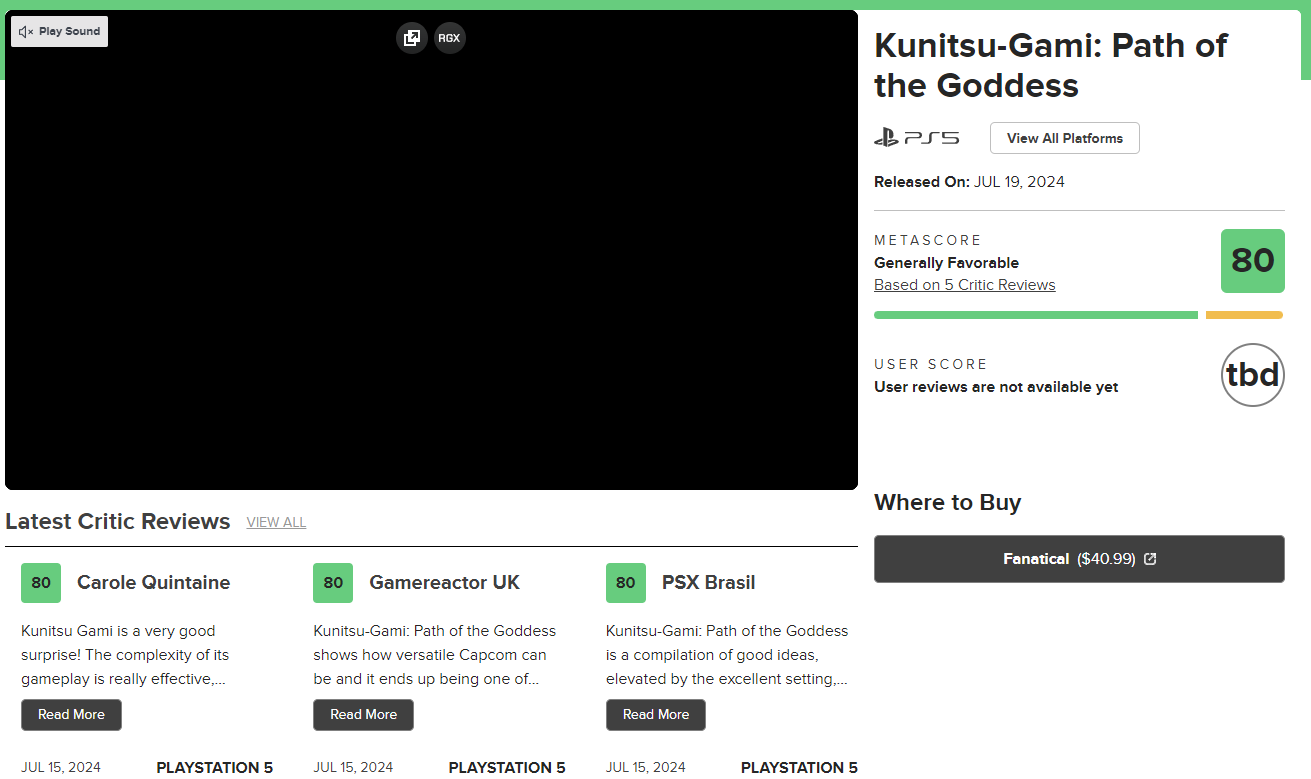Open View All Platforms
This screenshot has width=1311, height=779.
(1064, 138)
